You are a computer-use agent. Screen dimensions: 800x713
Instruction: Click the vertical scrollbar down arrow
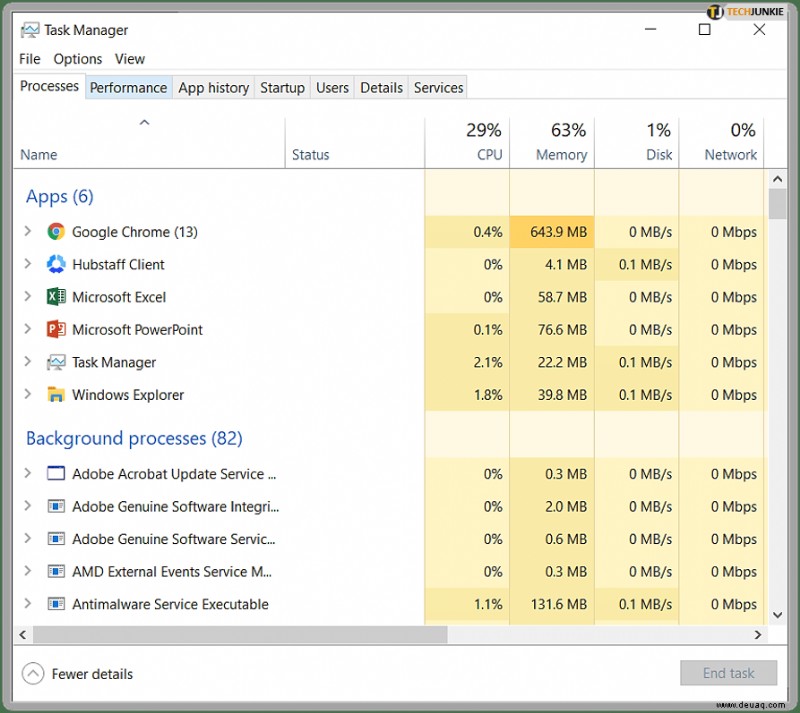(x=778, y=615)
